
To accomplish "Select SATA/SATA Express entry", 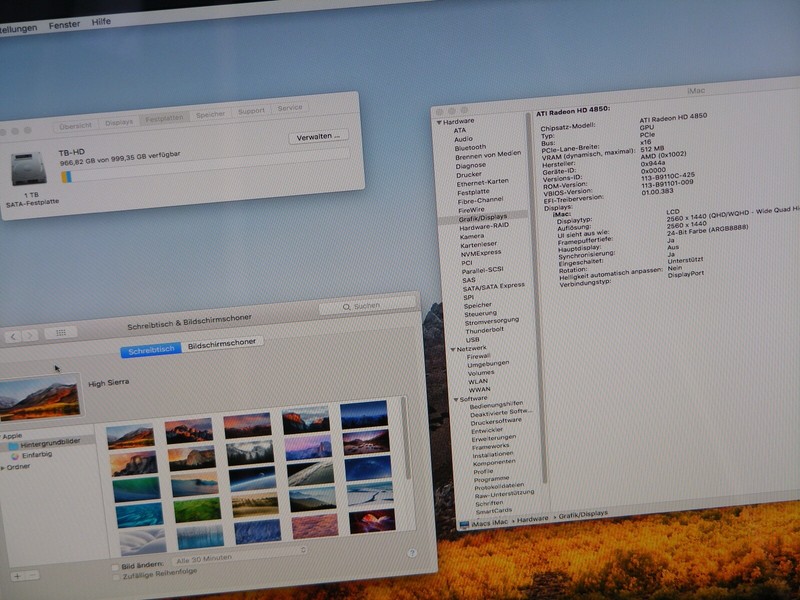I will [x=493, y=287].
